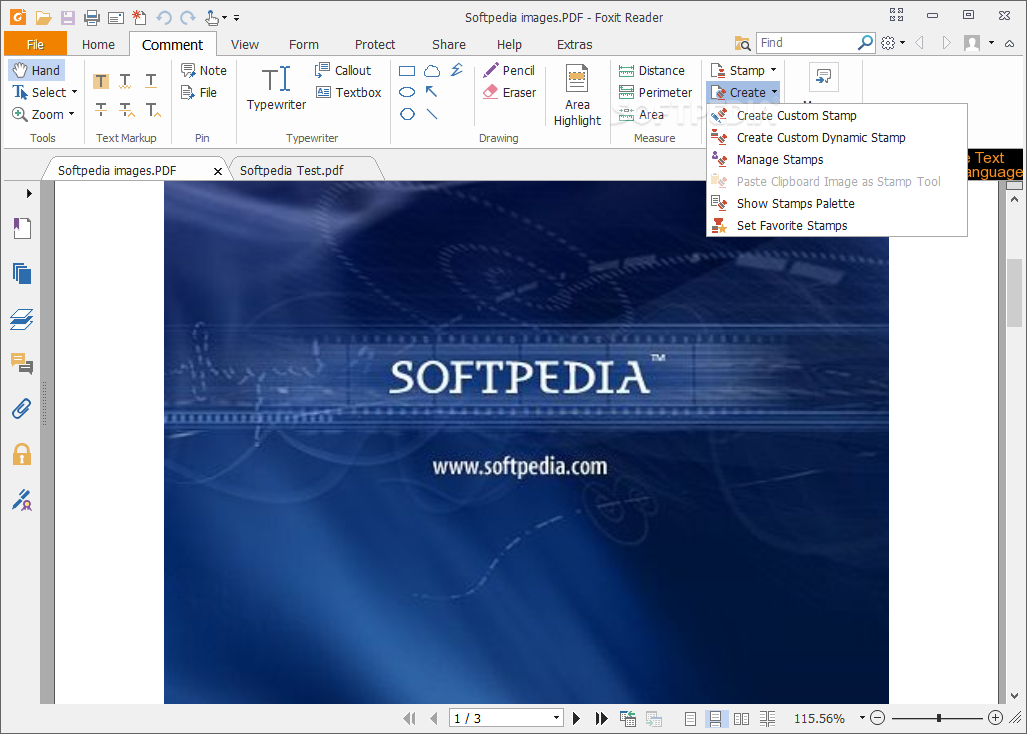This screenshot has width=1027, height=734.
Task: Click the Typewriter tool button
Action: click(276, 88)
